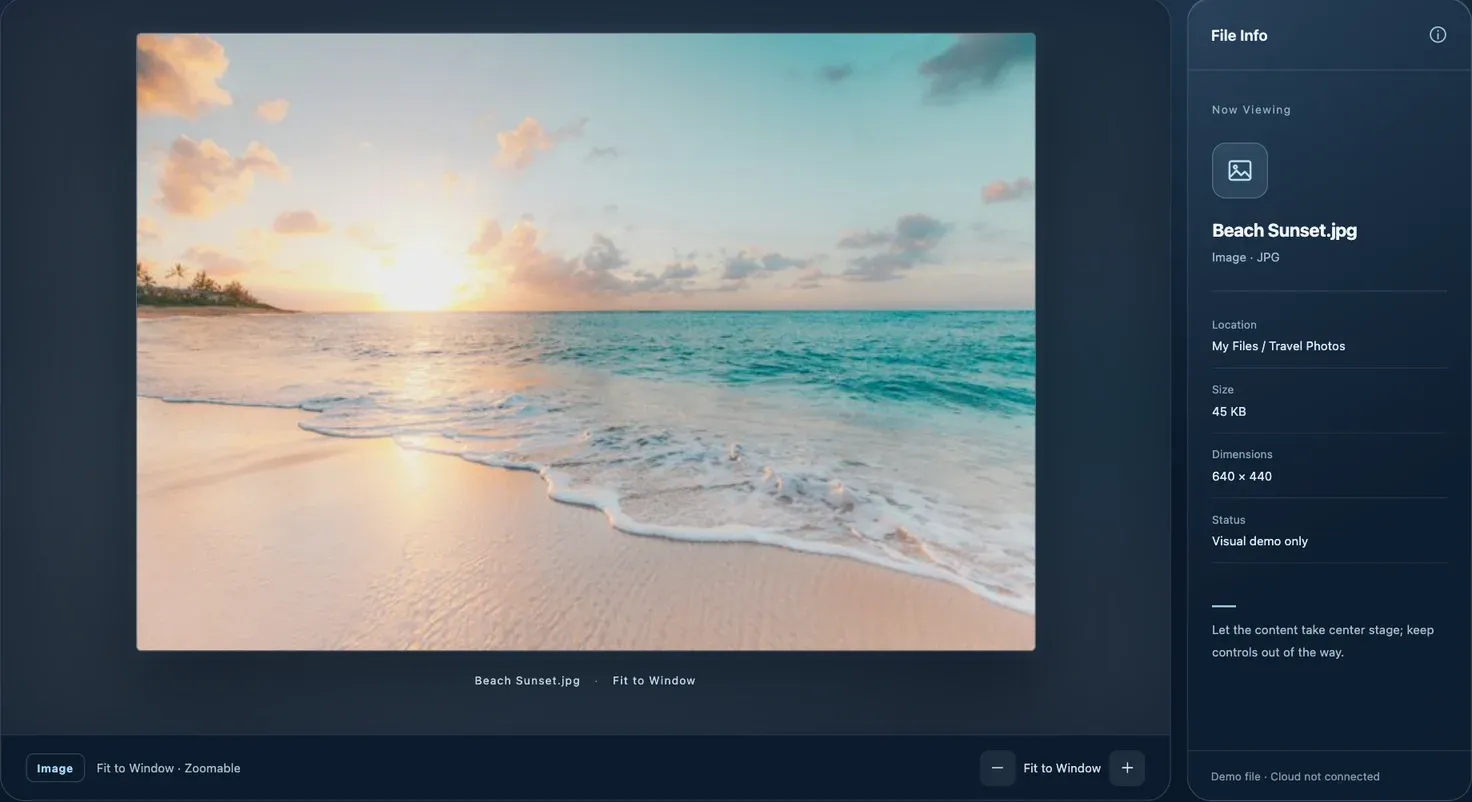Viewport: 1472px width, 802px height.
Task: Click the content take center stage note
Action: [x=1323, y=641]
